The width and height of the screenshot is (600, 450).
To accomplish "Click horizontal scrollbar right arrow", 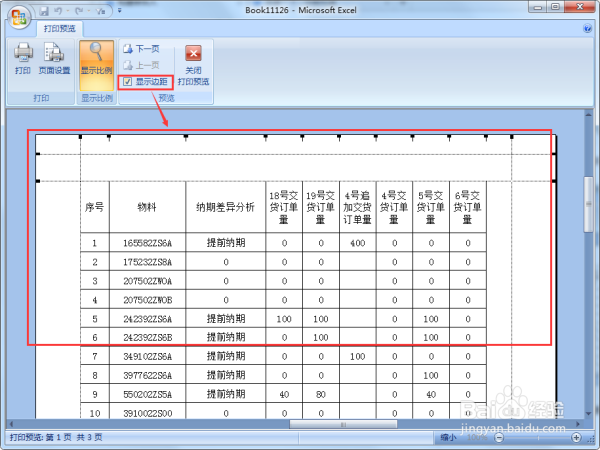I will tap(578, 424).
